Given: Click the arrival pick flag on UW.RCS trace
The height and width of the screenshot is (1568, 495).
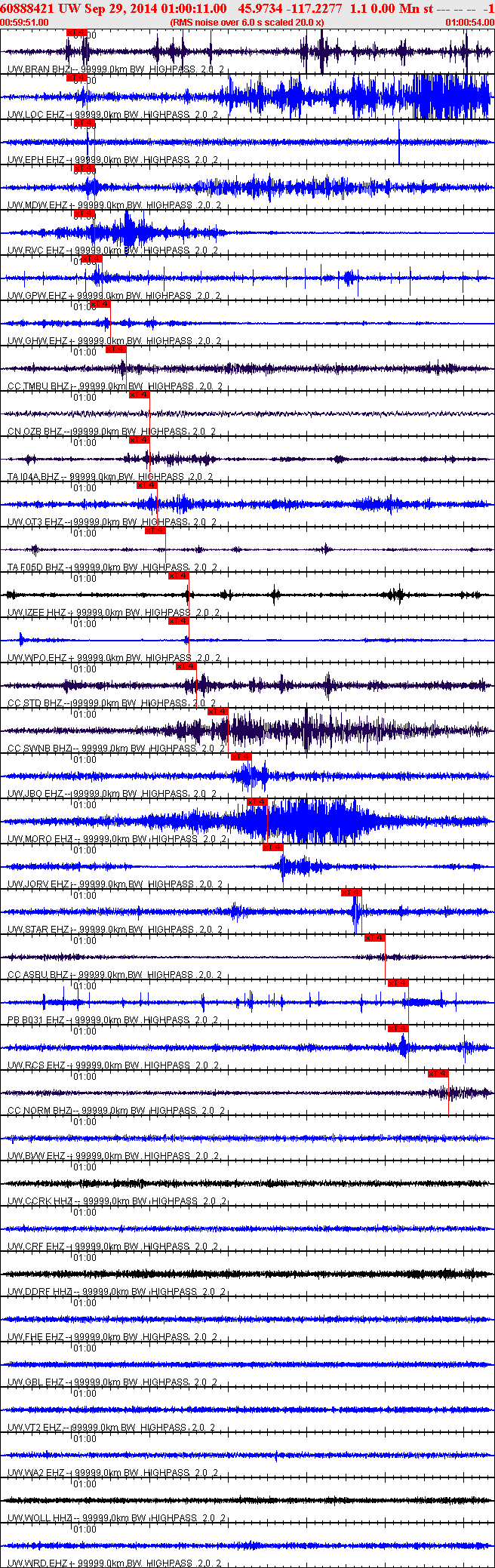Looking at the screenshot, I should (x=398, y=1028).
